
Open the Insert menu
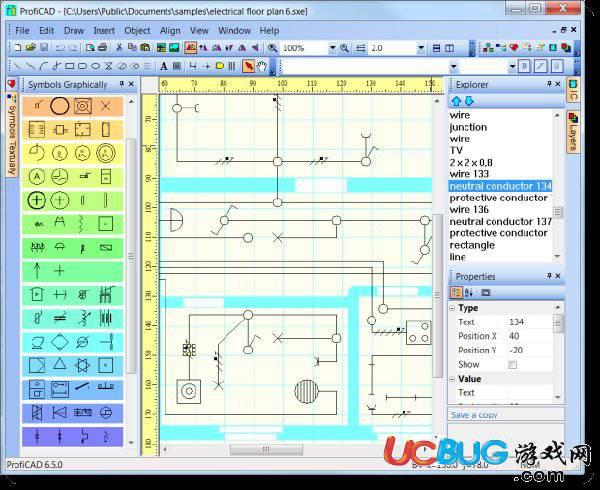pos(104,30)
